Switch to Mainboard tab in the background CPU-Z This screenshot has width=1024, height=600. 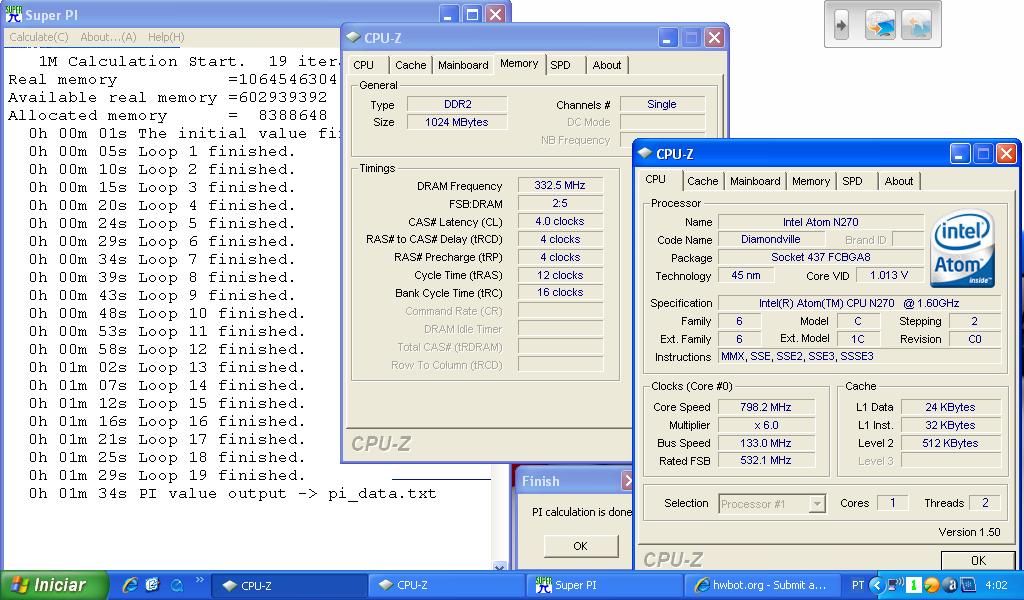coord(463,65)
